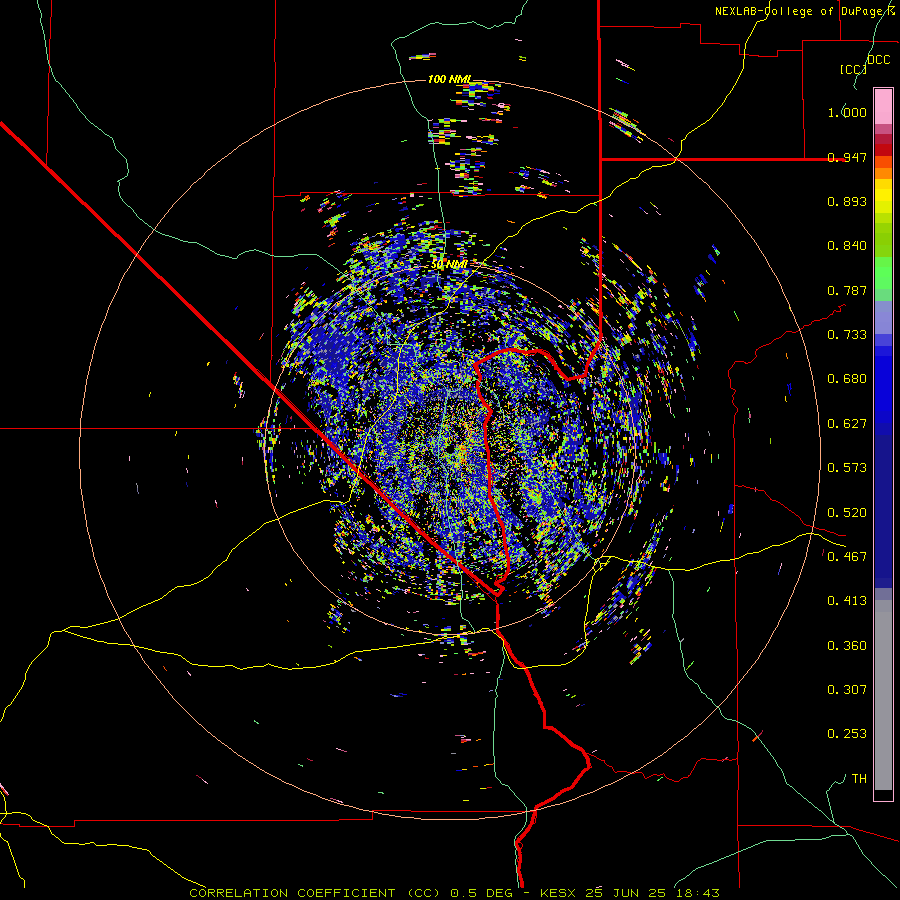Pick the red segment of the color bar
The width and height of the screenshot is (900, 900).
tap(883, 150)
